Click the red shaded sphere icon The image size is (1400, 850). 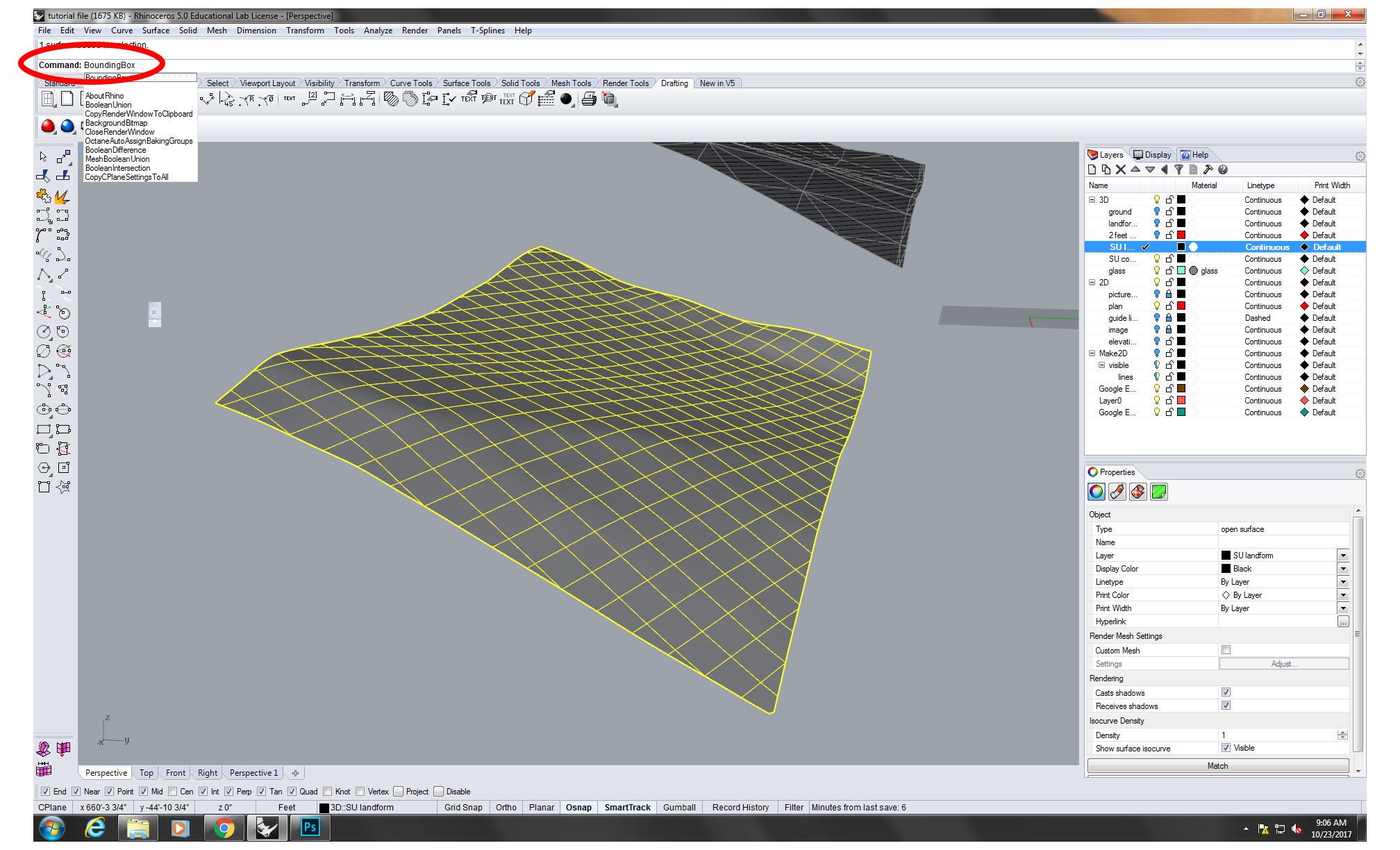point(48,126)
